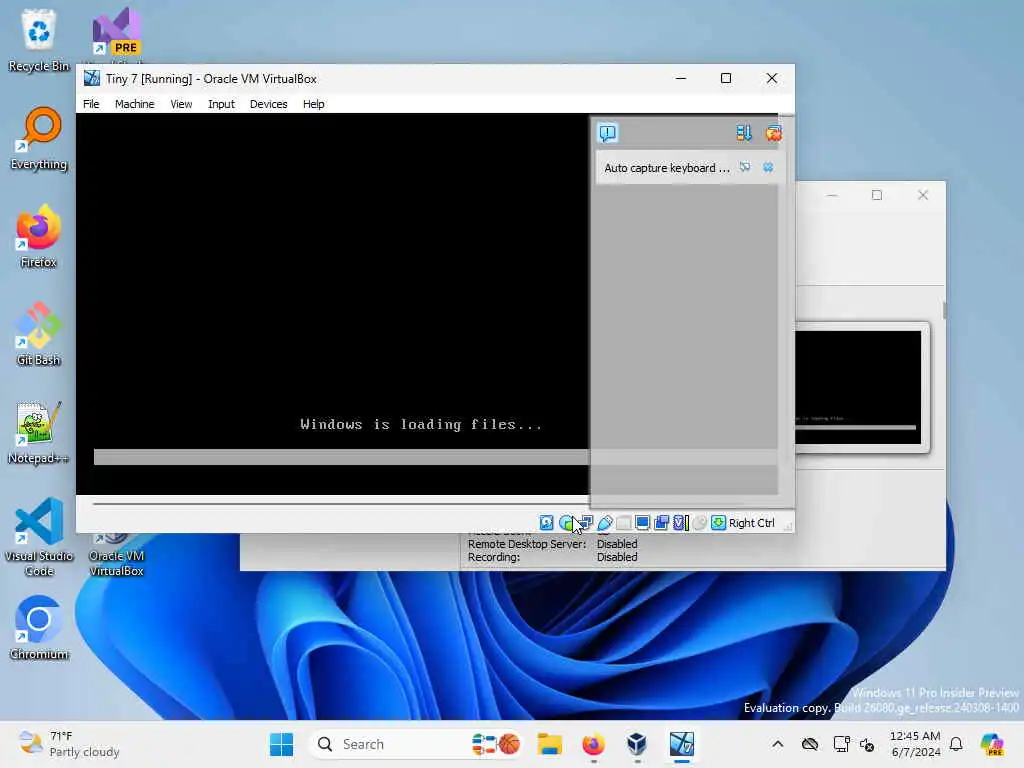This screenshot has height=768, width=1024.
Task: Open Firefox from the taskbar
Action: coord(593,744)
